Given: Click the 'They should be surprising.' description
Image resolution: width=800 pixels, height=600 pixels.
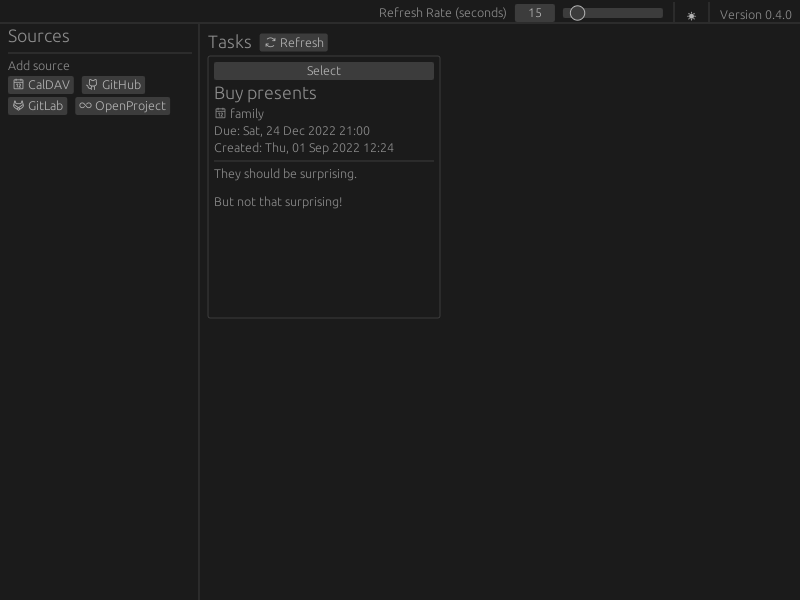Looking at the screenshot, I should pos(285,174).
